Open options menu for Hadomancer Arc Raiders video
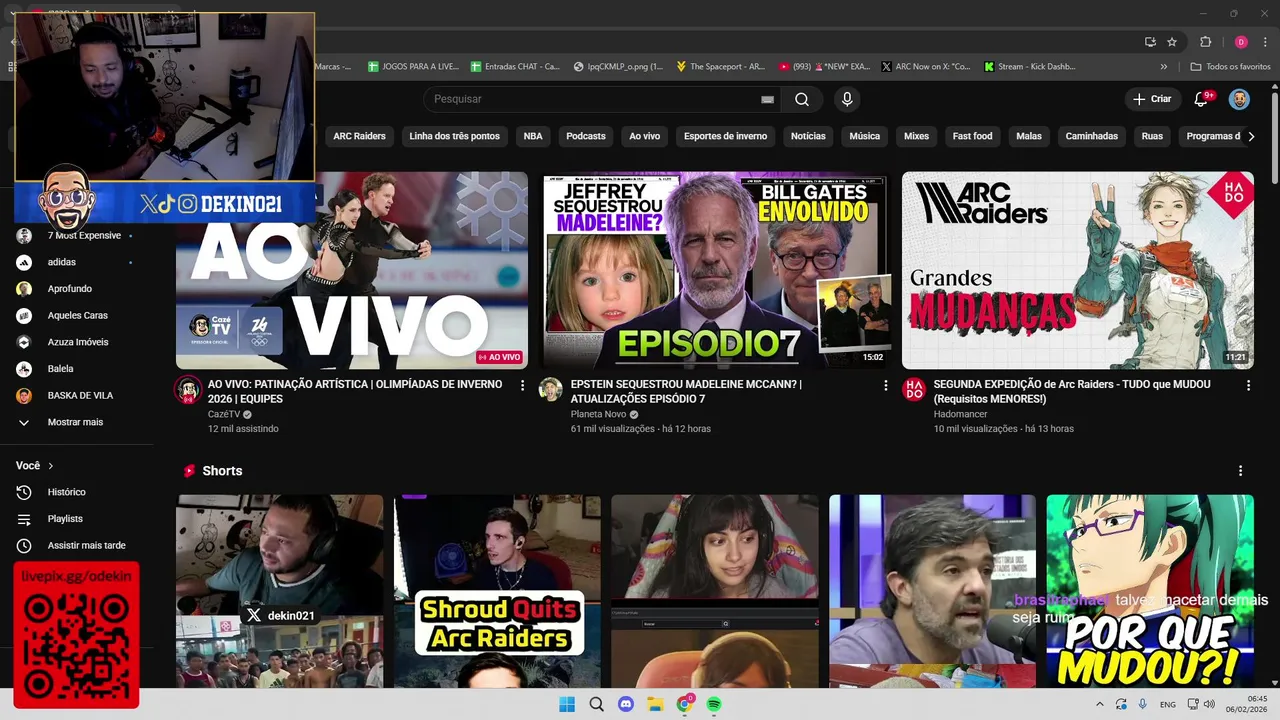The height and width of the screenshot is (720, 1280). coord(1248,385)
